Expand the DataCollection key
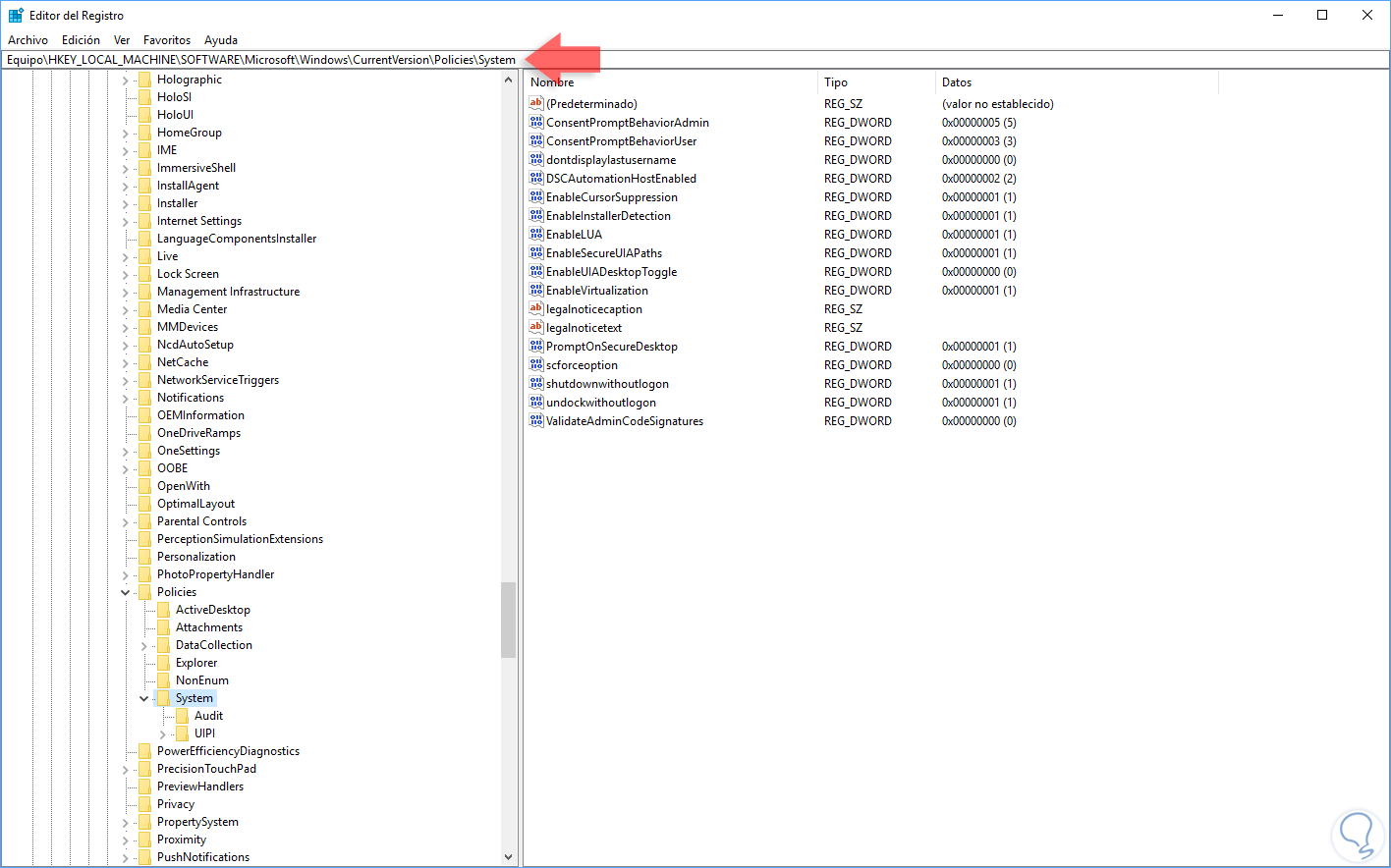The image size is (1391, 868). [144, 646]
